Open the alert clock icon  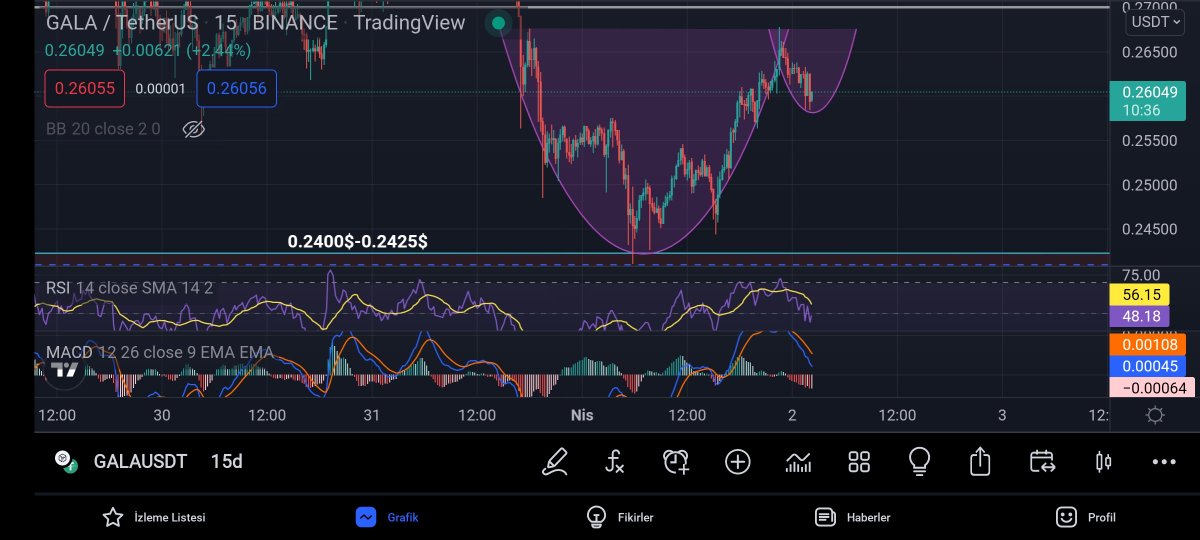click(676, 461)
